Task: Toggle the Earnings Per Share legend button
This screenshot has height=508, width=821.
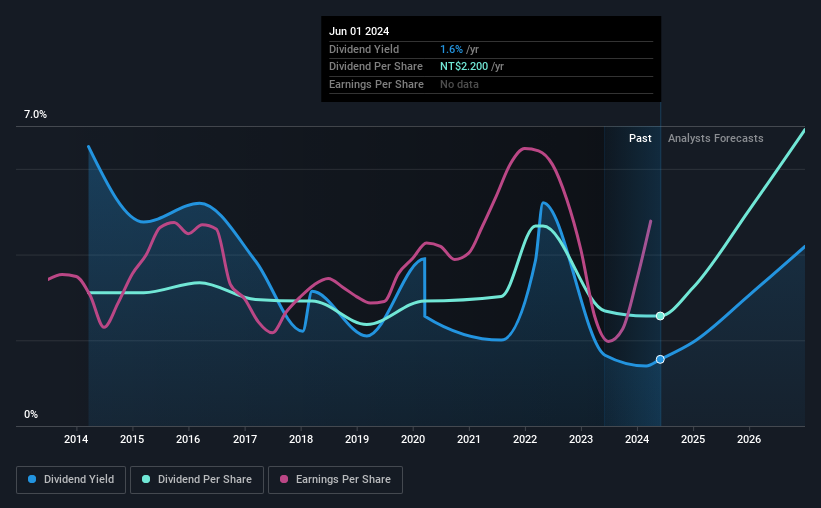Action: tap(335, 480)
